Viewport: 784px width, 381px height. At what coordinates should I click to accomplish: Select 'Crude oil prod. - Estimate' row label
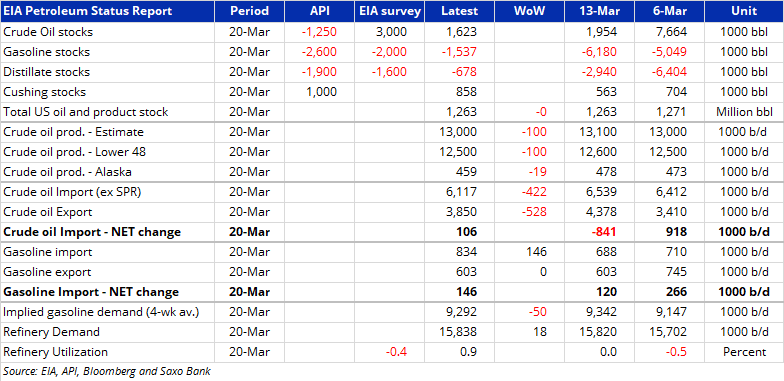pos(74,132)
